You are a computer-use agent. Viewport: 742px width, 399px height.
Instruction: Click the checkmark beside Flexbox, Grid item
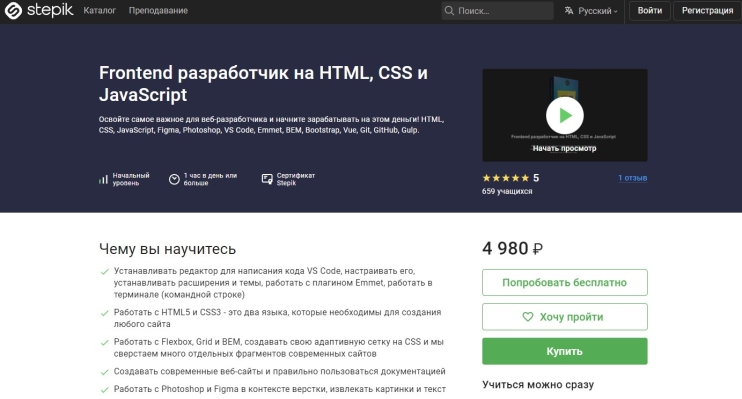tap(105, 342)
